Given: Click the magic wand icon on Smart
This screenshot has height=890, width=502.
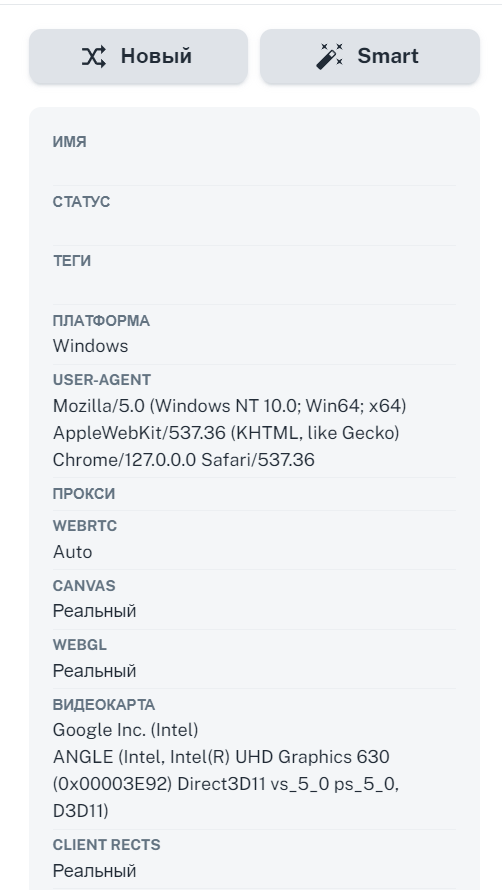Looking at the screenshot, I should [330, 56].
